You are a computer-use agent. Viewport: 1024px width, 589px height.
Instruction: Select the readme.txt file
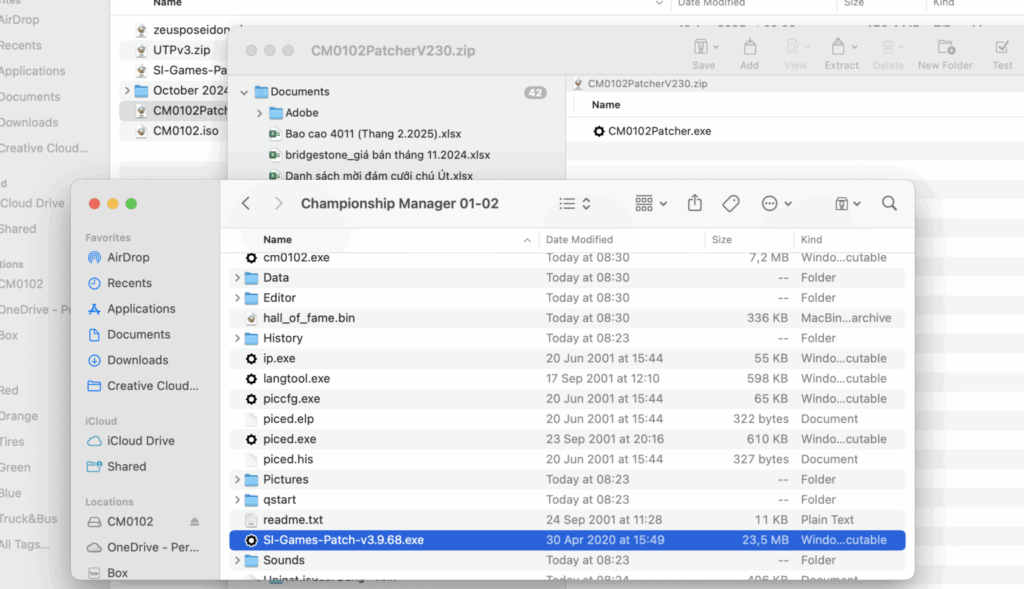click(x=292, y=520)
